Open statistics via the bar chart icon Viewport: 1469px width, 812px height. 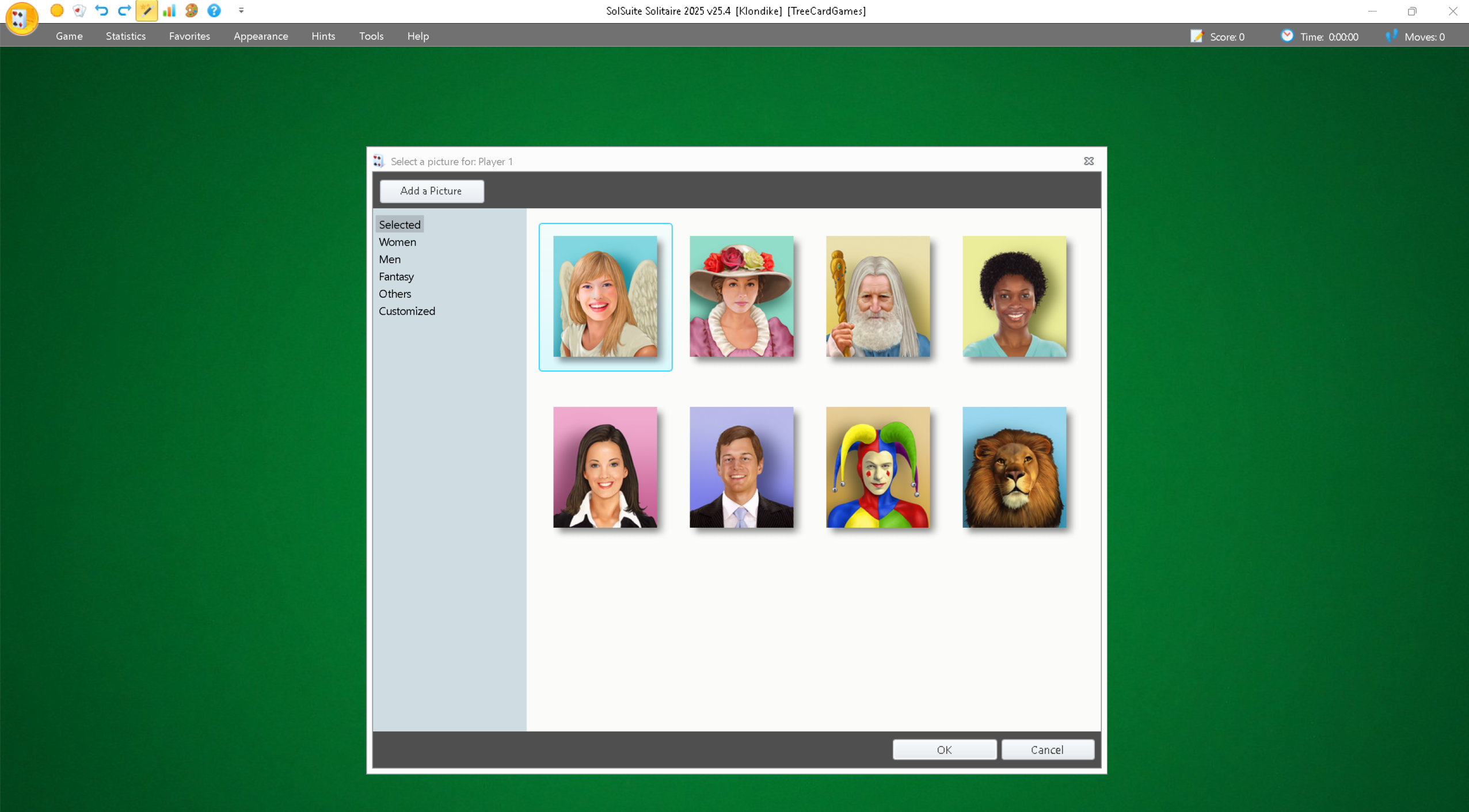tap(169, 10)
